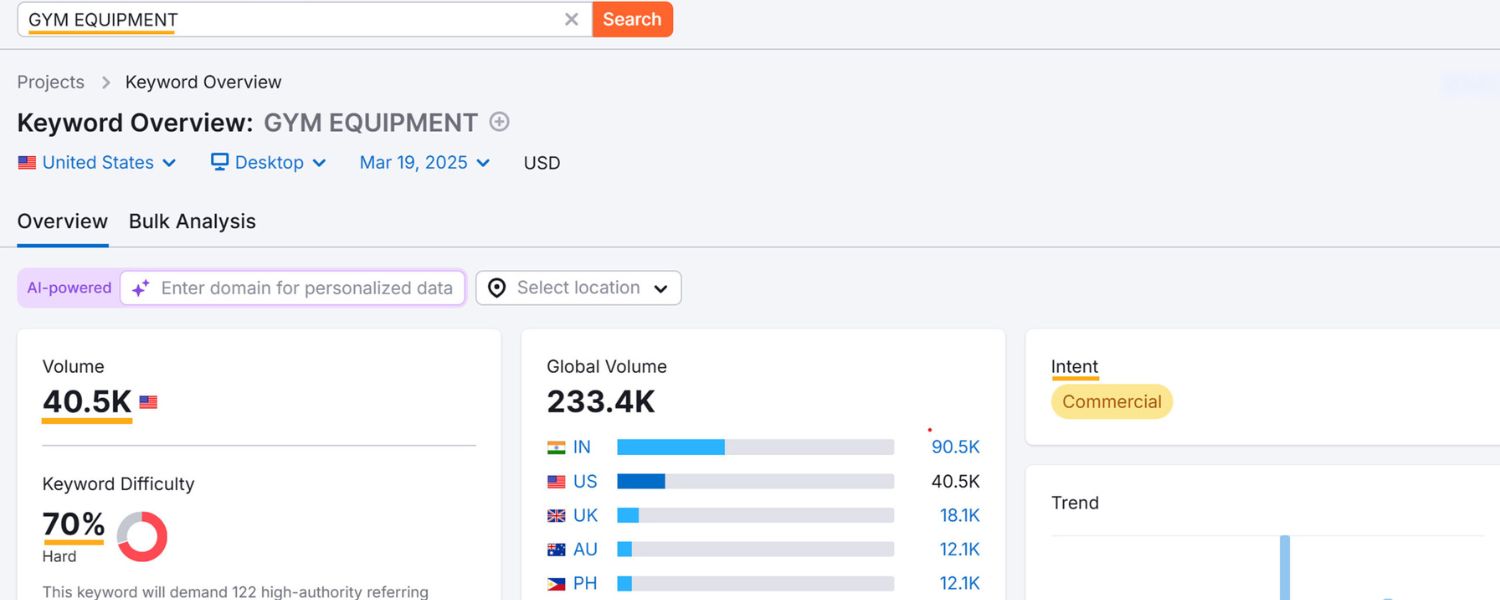Click the location pin icon in Select location
1500x600 pixels.
[497, 288]
